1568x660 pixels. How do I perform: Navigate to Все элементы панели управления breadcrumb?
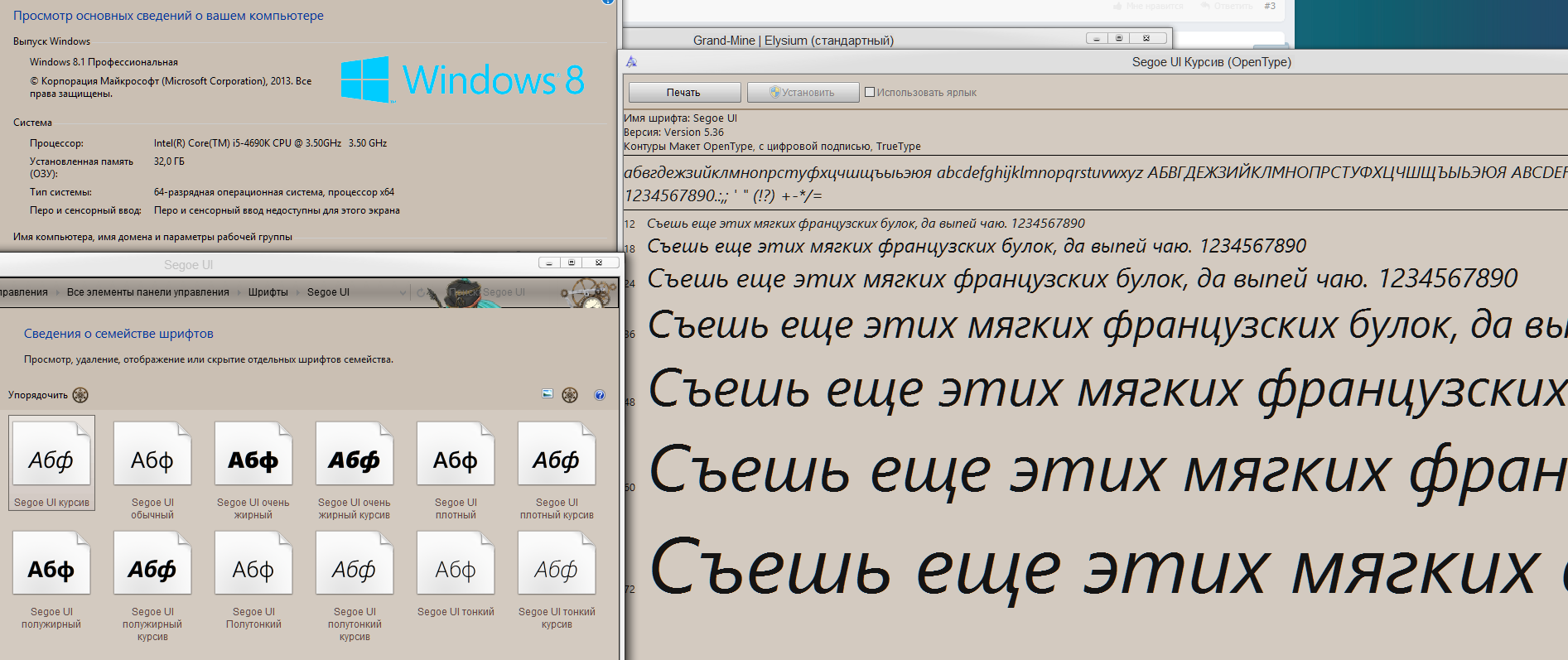pyautogui.click(x=148, y=292)
